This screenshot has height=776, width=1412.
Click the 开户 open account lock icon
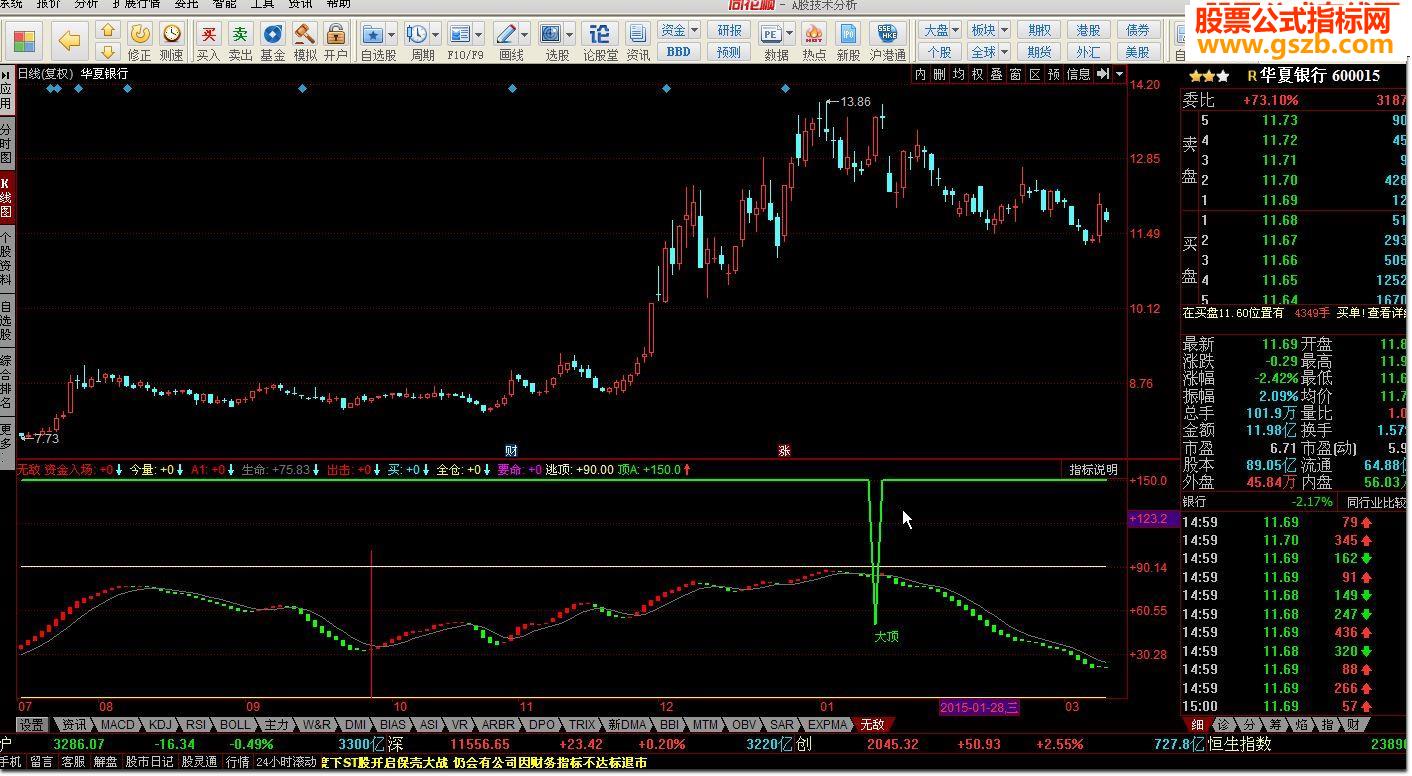point(336,42)
